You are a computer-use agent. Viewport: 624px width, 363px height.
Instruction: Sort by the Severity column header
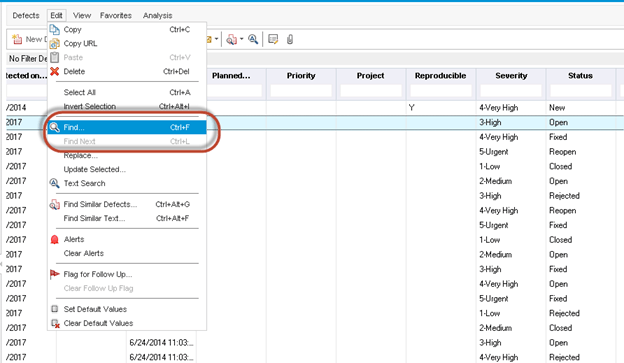point(511,76)
